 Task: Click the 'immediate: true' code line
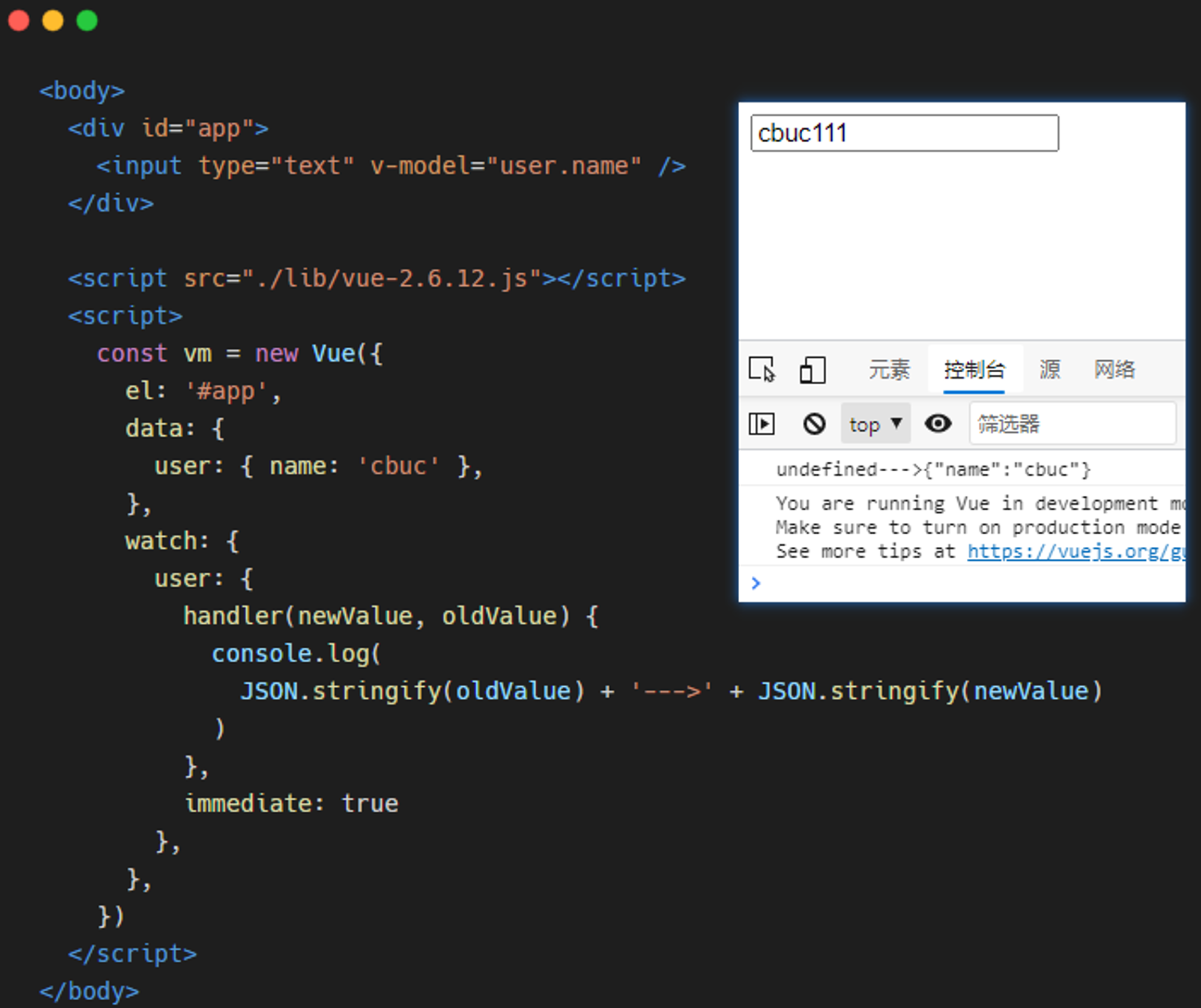pos(291,803)
